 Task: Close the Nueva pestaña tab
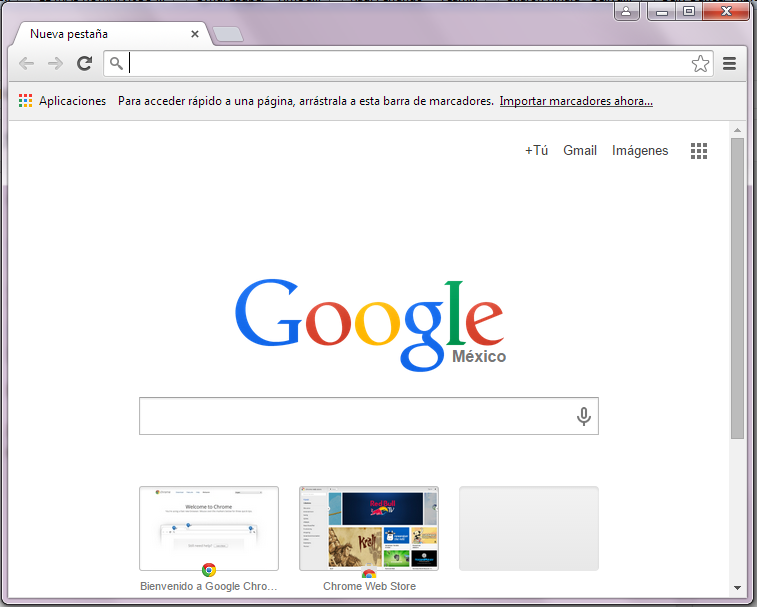pos(195,34)
